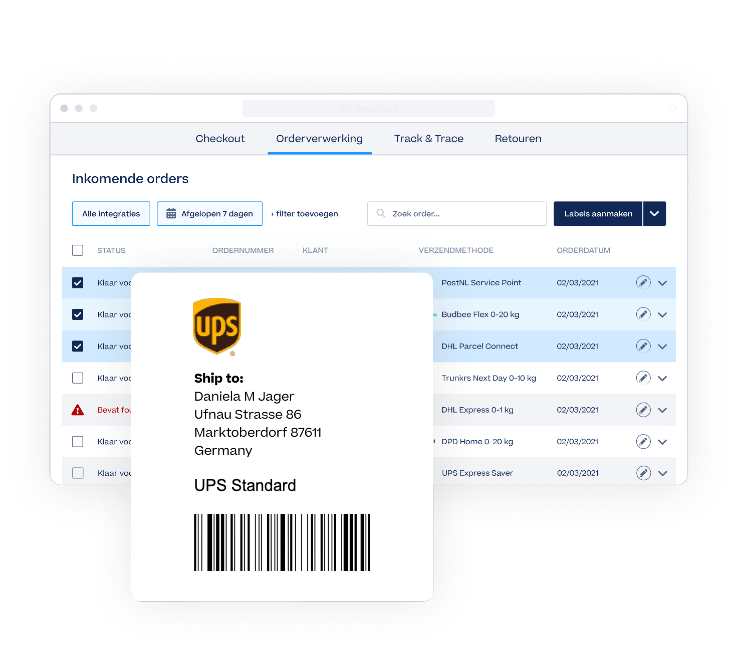Click Labels aanmaken button
This screenshot has width=738, height=651.
598,214
